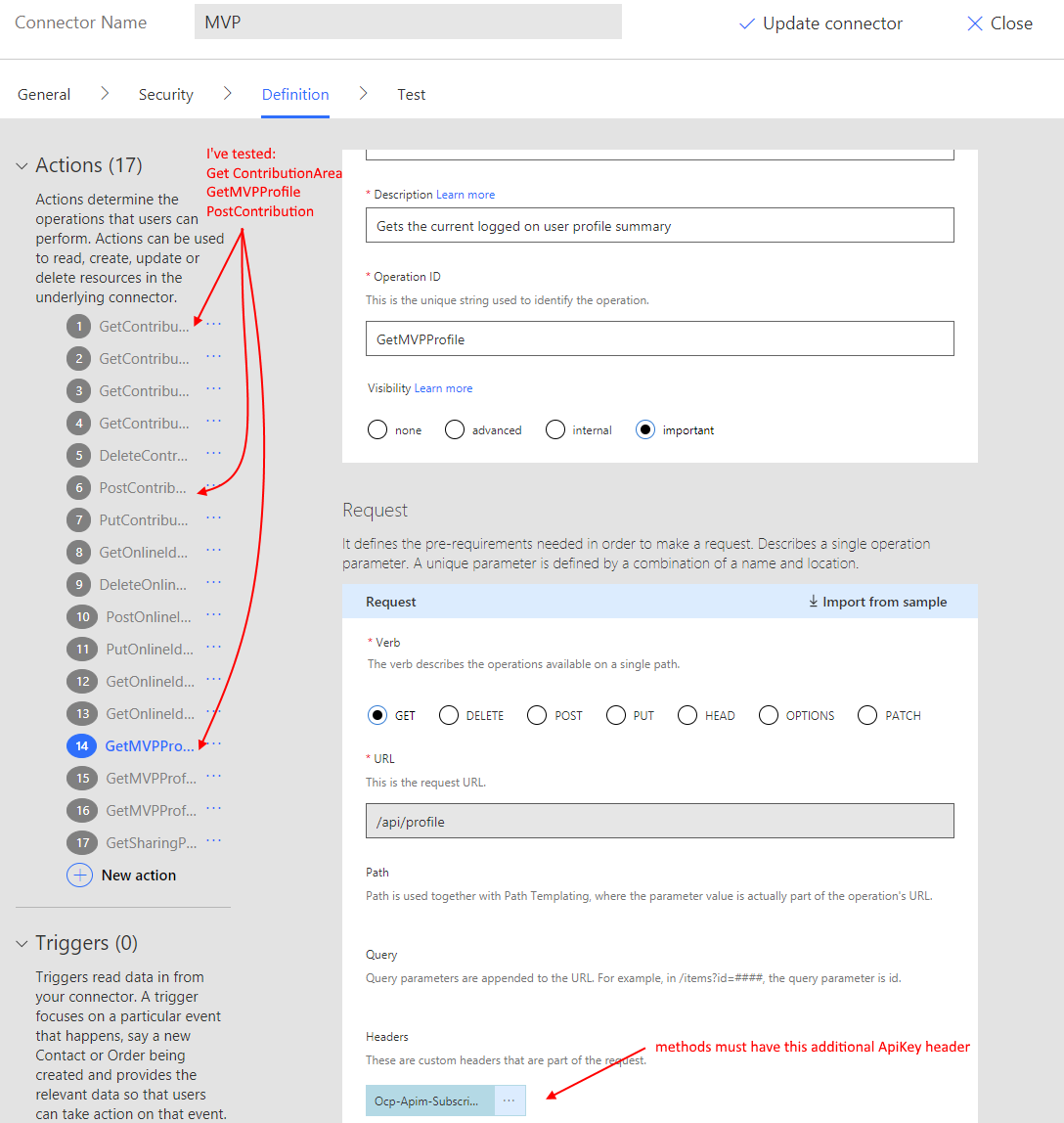Click Update connector

coord(820,23)
